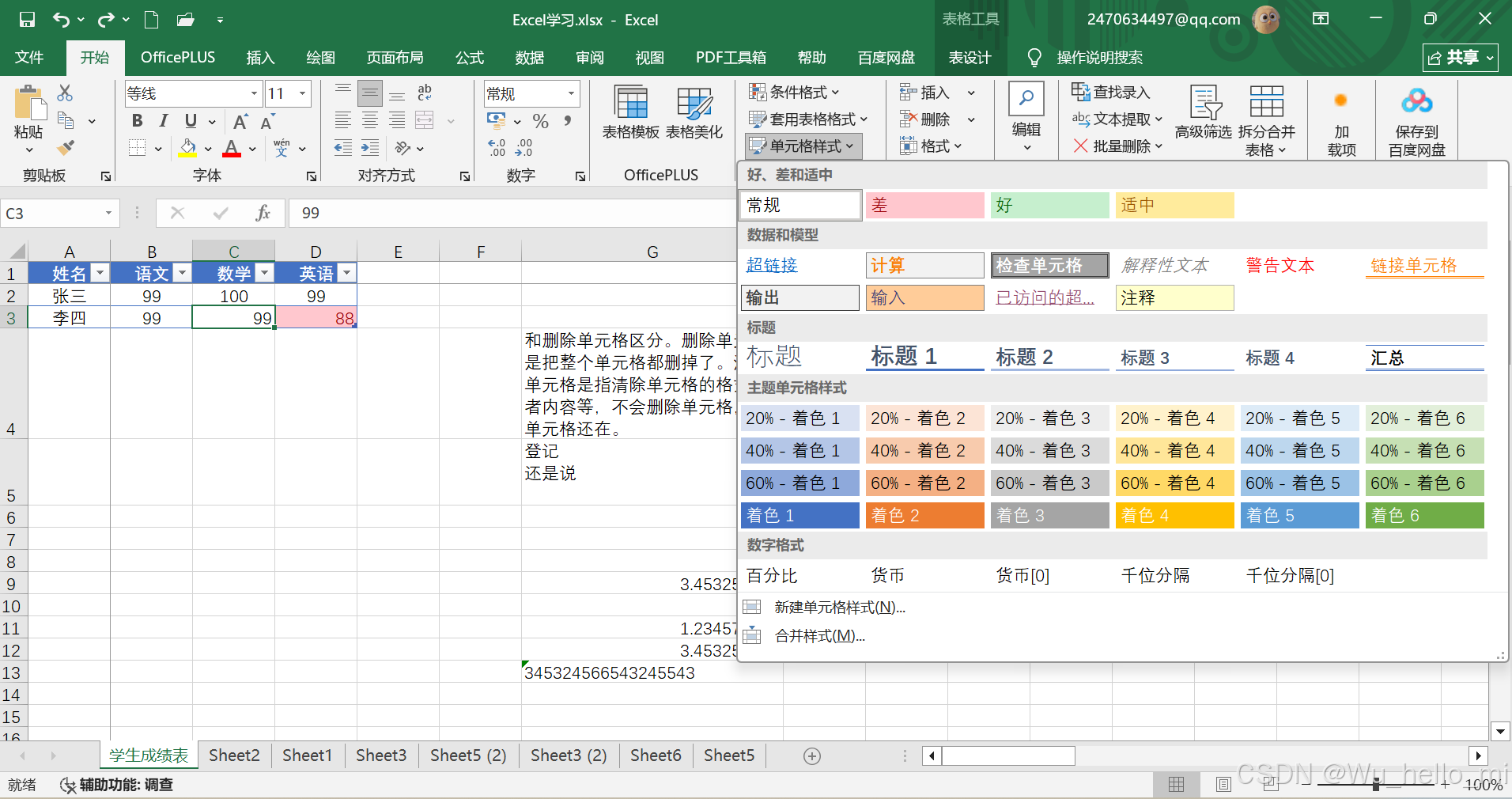Open 表格美化 table beautify
The width and height of the screenshot is (1512, 799).
click(x=694, y=112)
